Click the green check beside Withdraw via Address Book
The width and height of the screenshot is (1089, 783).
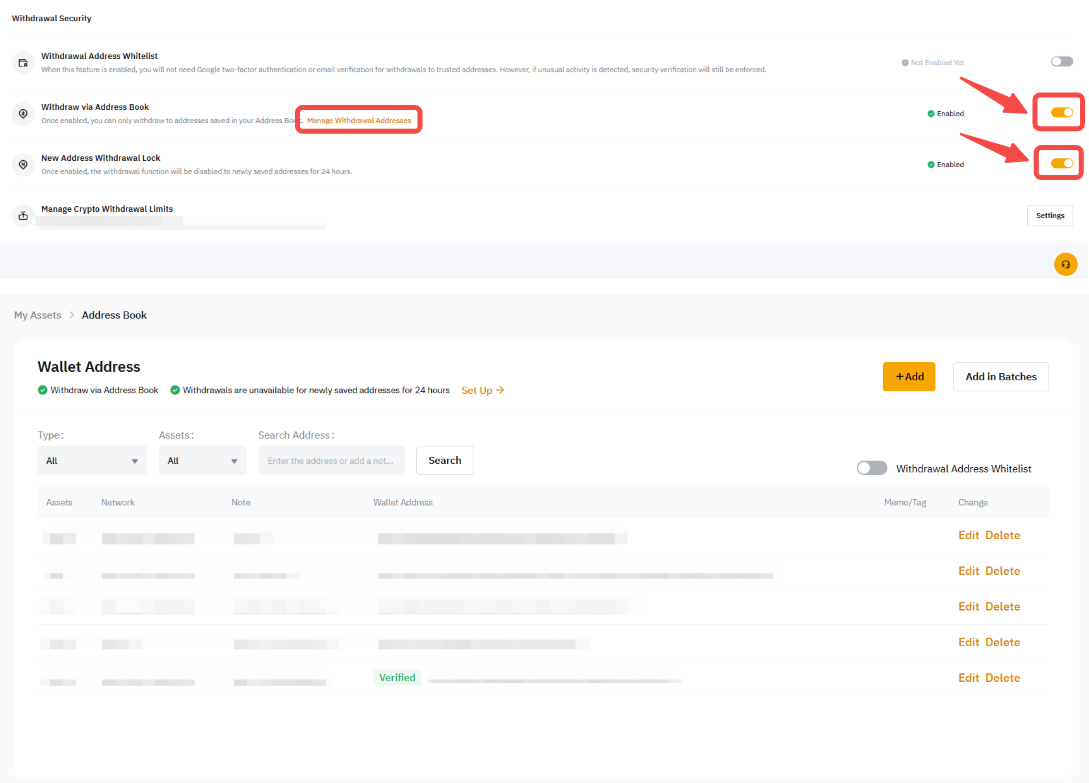42,390
